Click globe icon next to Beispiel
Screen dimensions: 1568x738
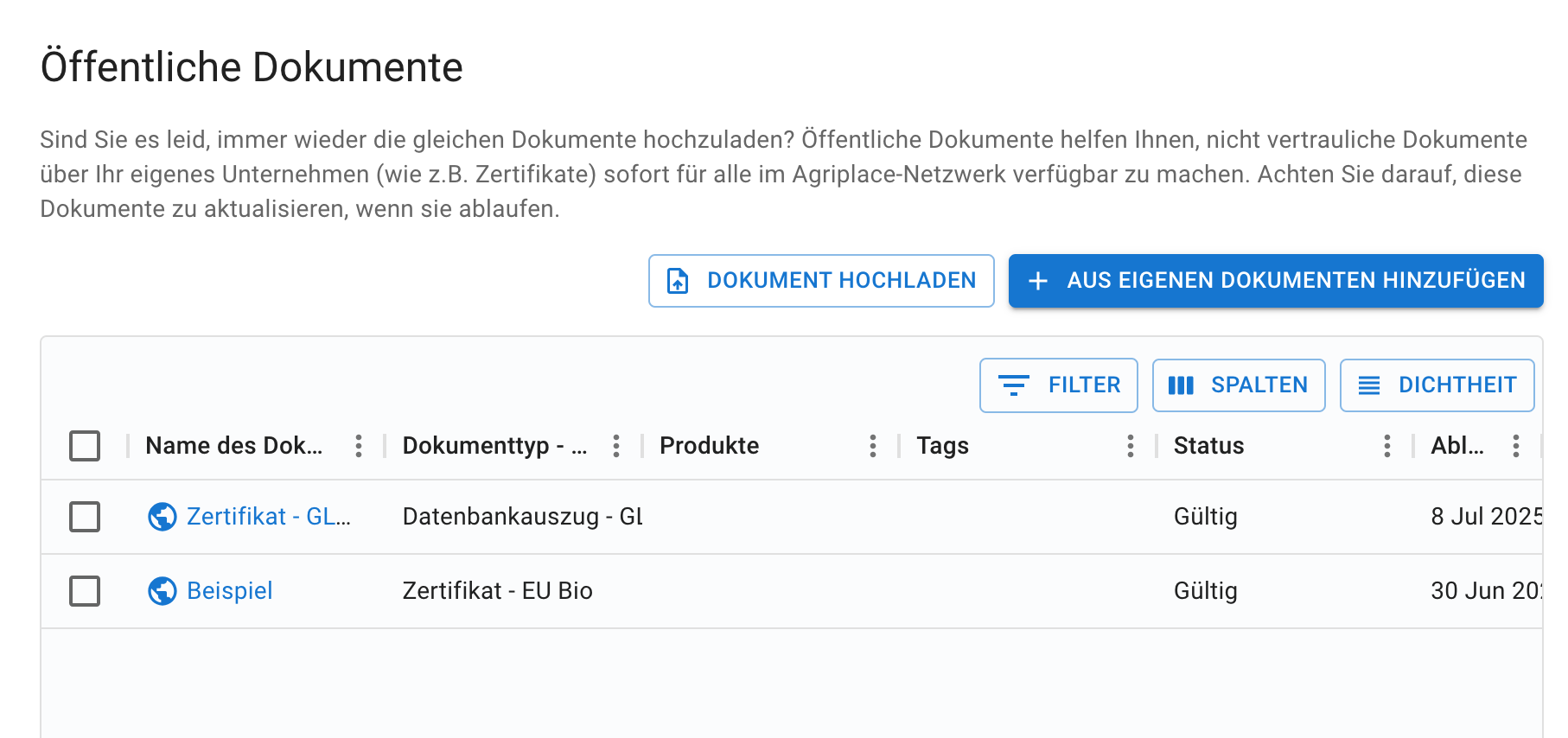click(x=163, y=591)
